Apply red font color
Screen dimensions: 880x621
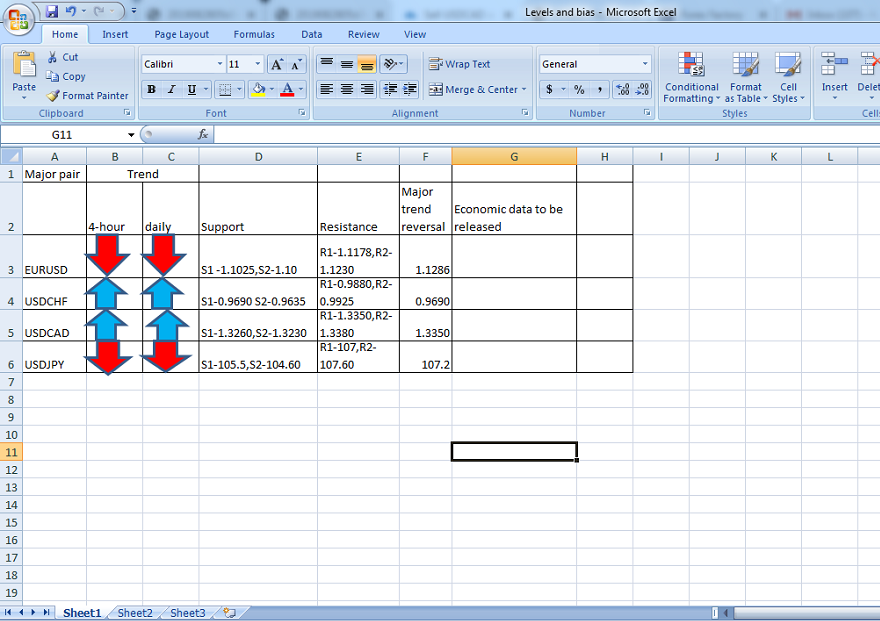coord(287,89)
